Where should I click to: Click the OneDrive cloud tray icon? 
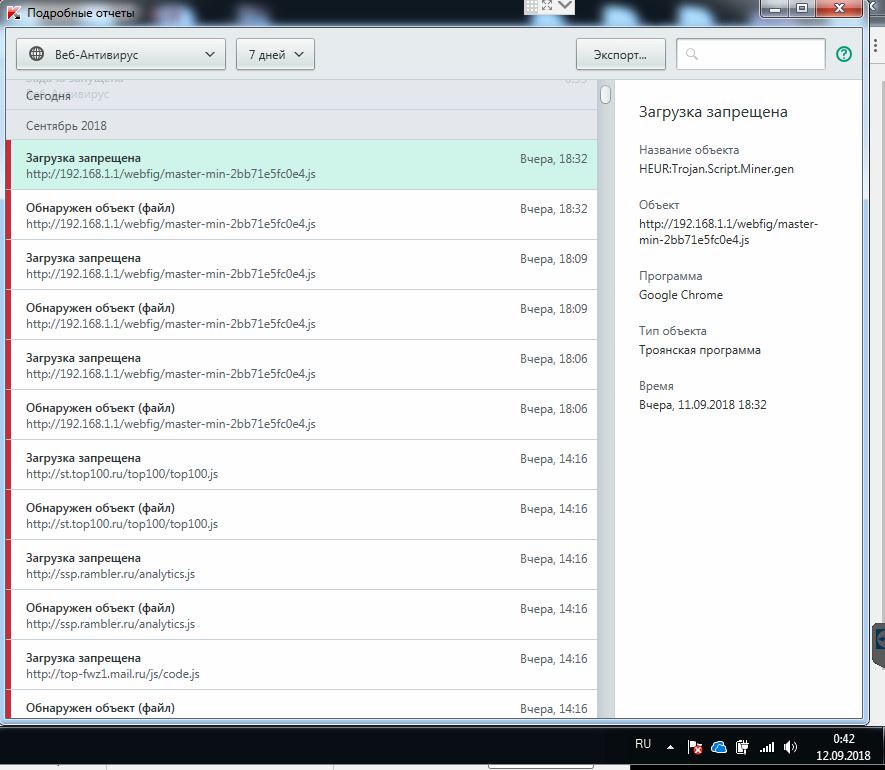click(x=718, y=747)
